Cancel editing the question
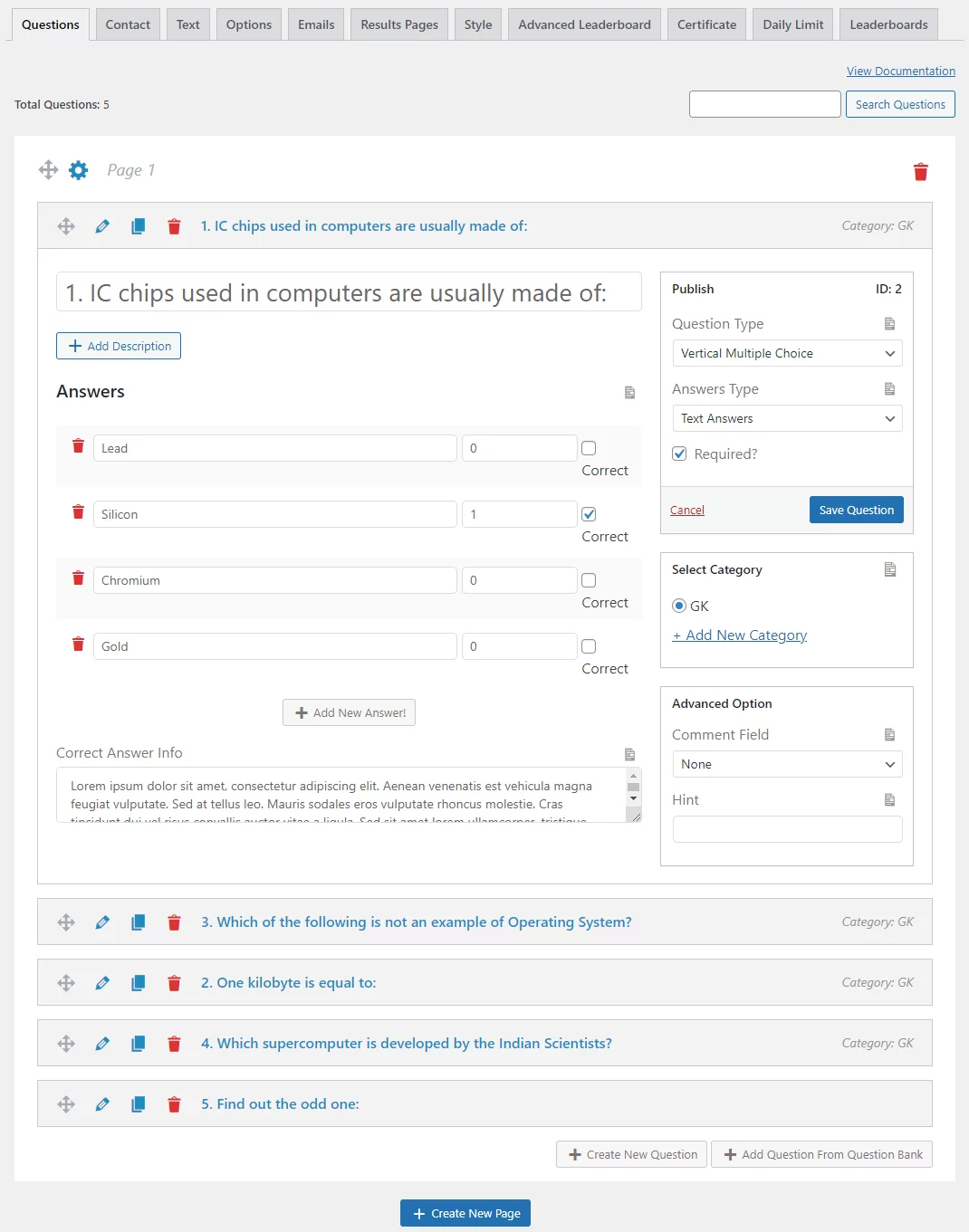 pos(687,511)
